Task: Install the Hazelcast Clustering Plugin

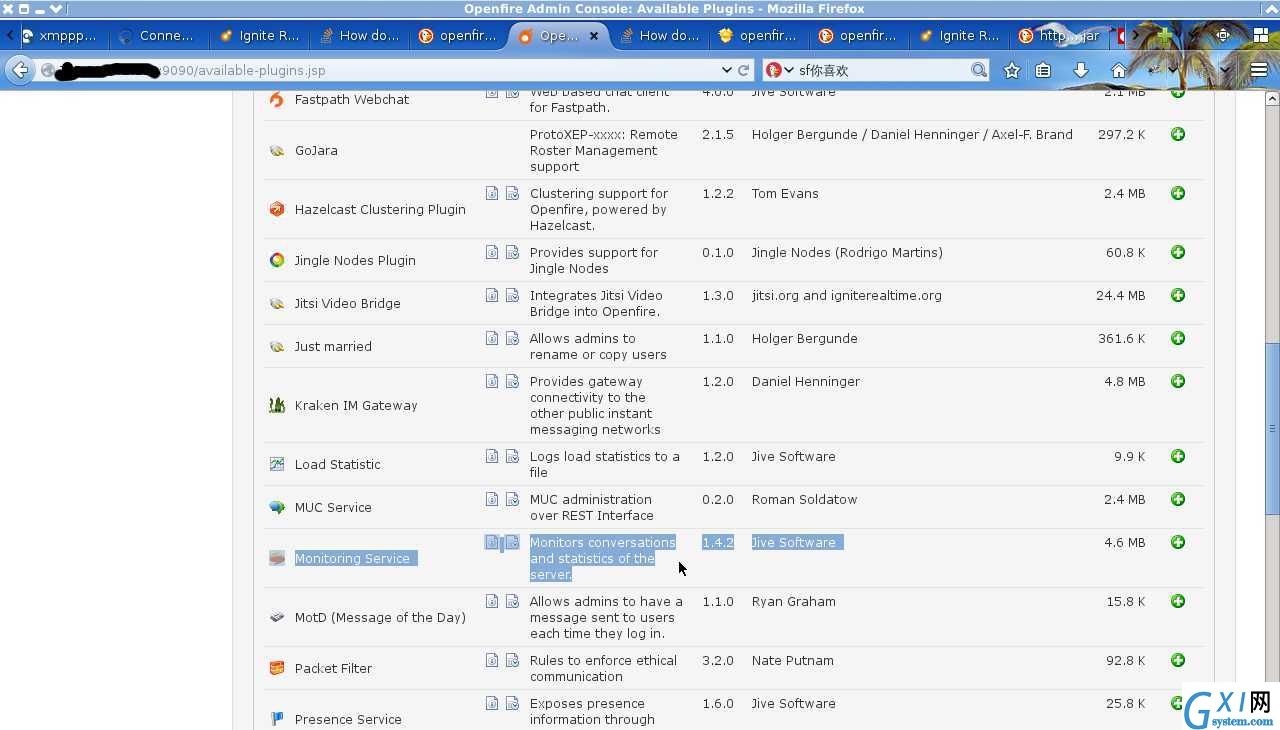Action: tap(1178, 193)
